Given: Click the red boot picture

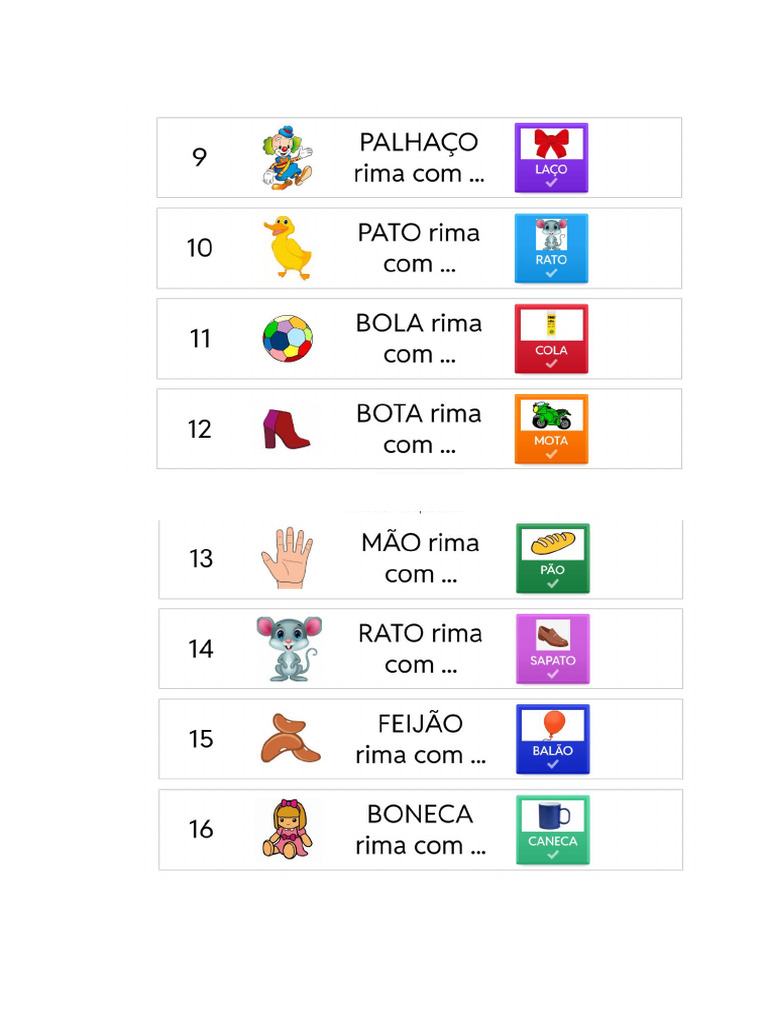Looking at the screenshot, I should [x=286, y=429].
